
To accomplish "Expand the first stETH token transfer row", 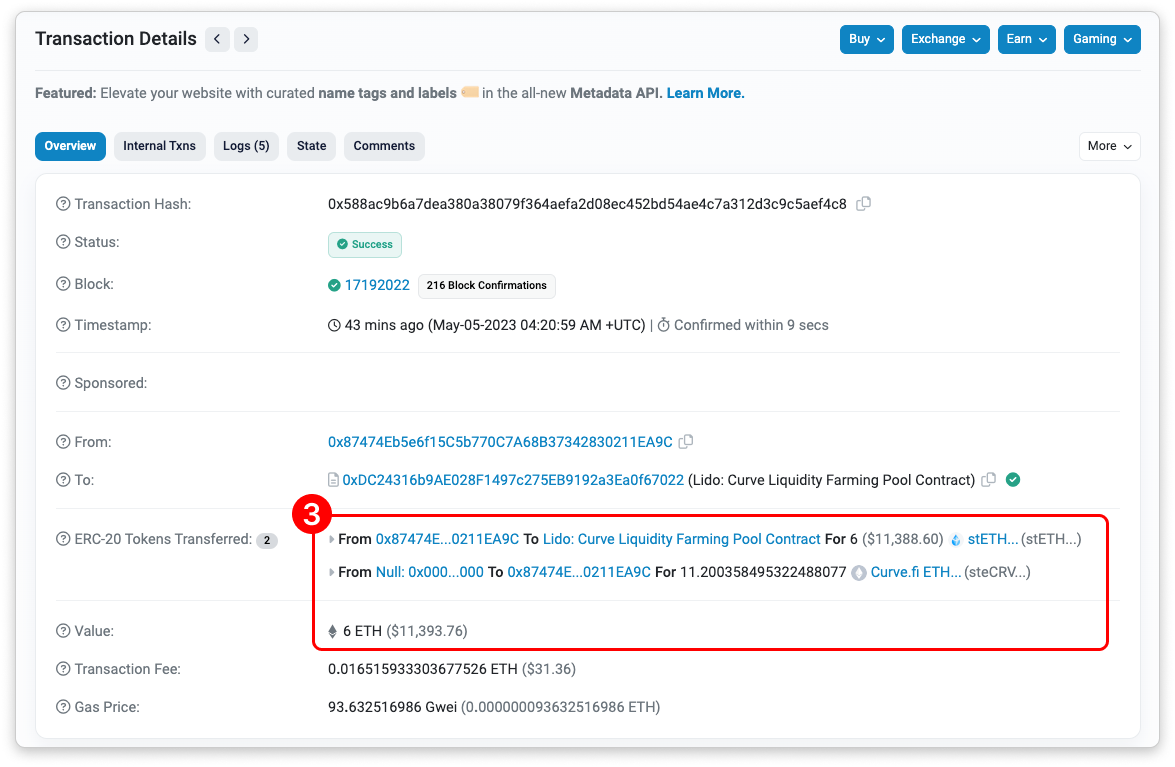I will (x=333, y=540).
